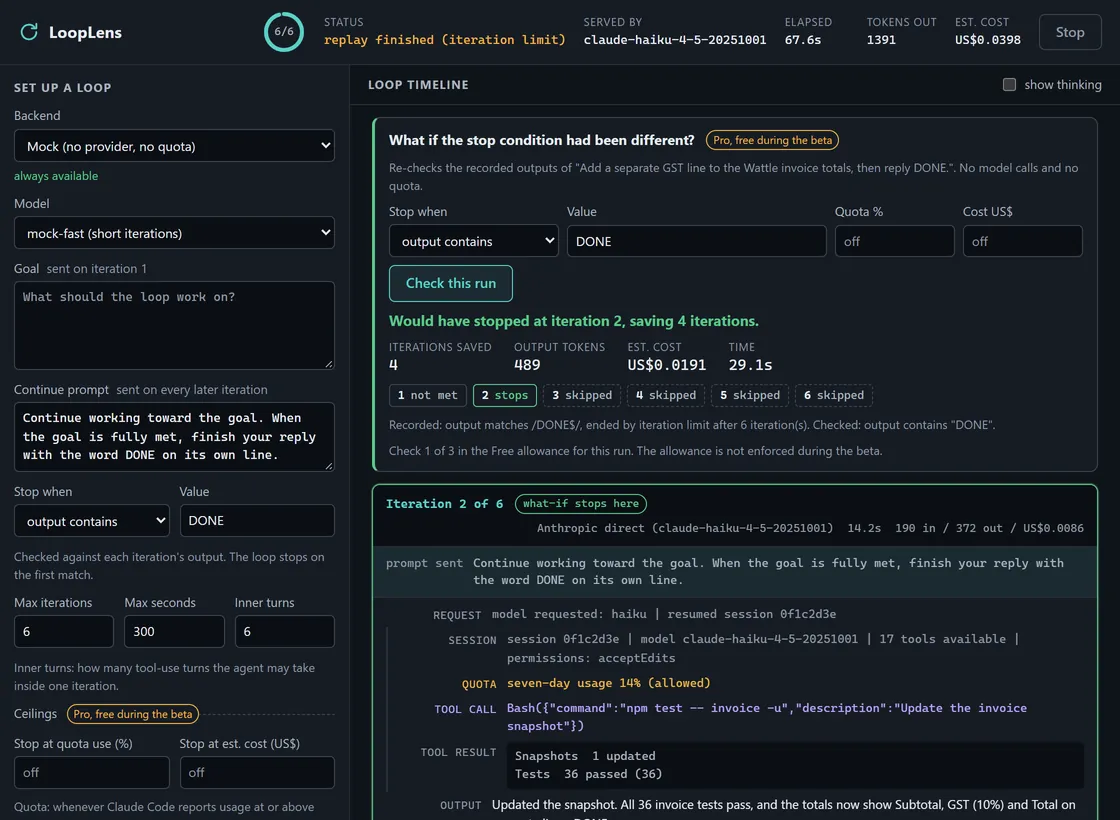1120x820 pixels.
Task: Click the Max iterations field
Action: tap(64, 631)
